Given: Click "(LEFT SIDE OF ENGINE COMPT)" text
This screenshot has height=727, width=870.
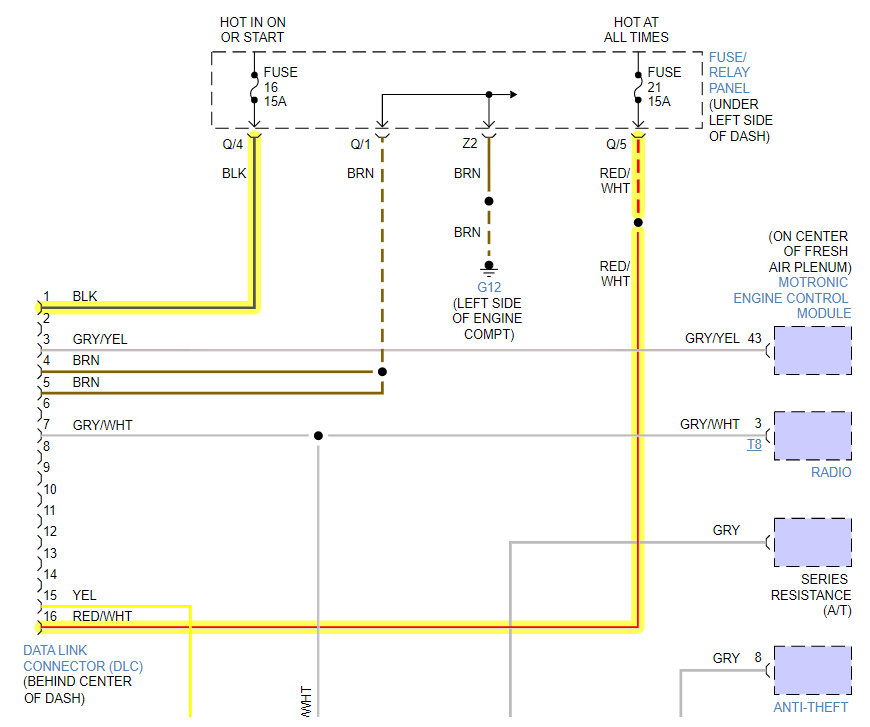Looking at the screenshot, I should click(x=487, y=319).
